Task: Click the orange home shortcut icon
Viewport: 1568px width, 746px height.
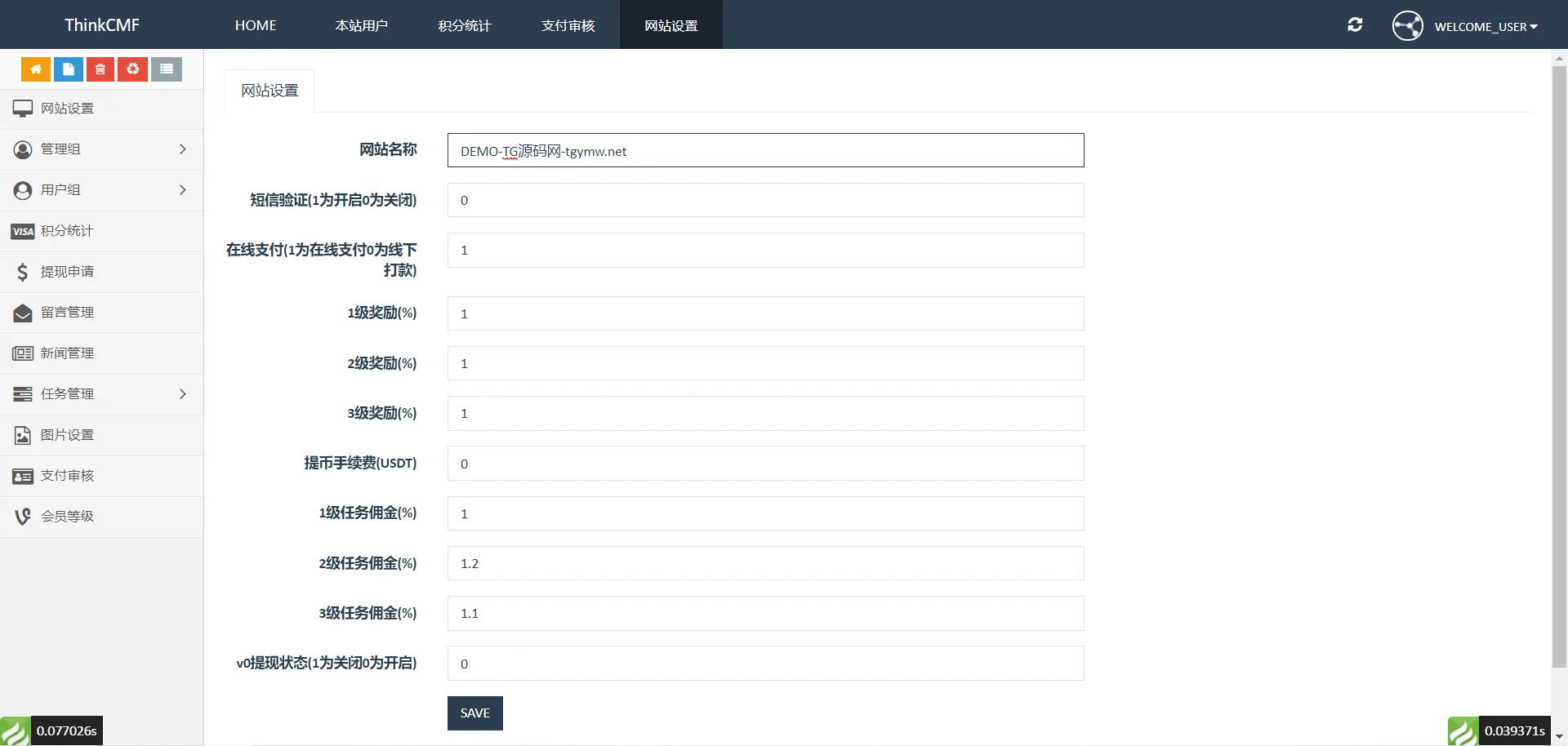Action: [36, 69]
